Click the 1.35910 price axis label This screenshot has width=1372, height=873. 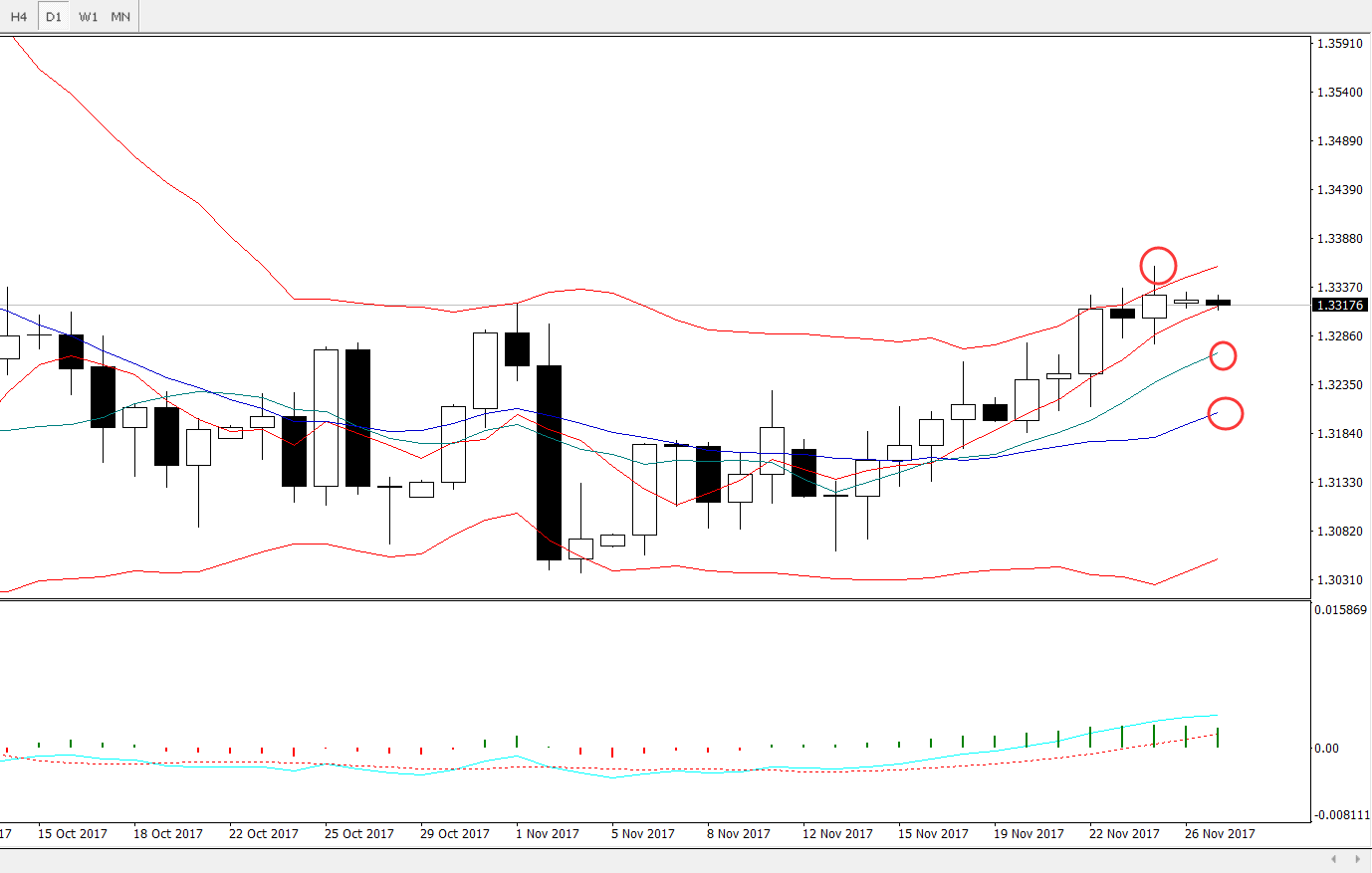pos(1339,44)
